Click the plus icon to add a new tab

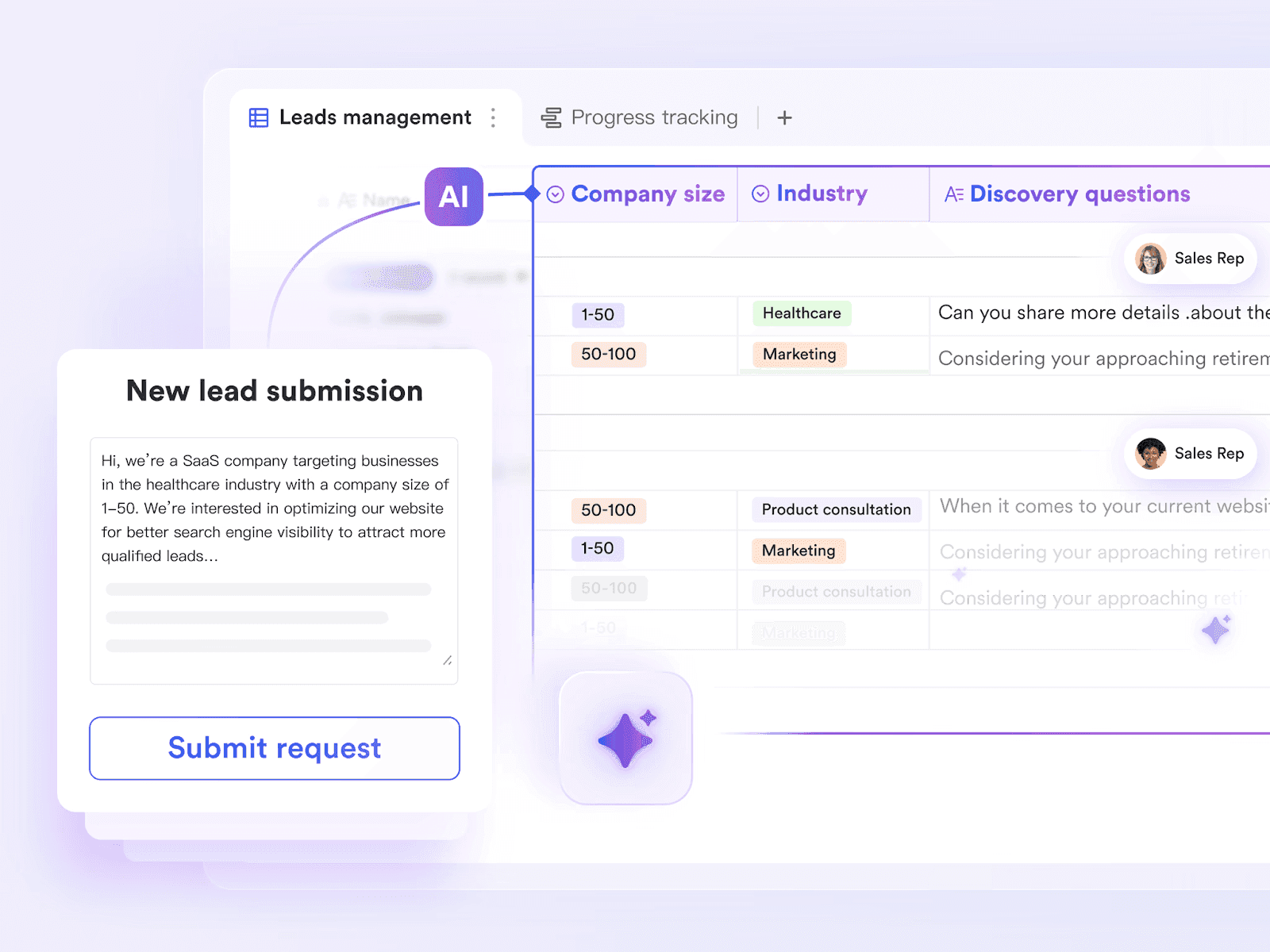point(784,117)
